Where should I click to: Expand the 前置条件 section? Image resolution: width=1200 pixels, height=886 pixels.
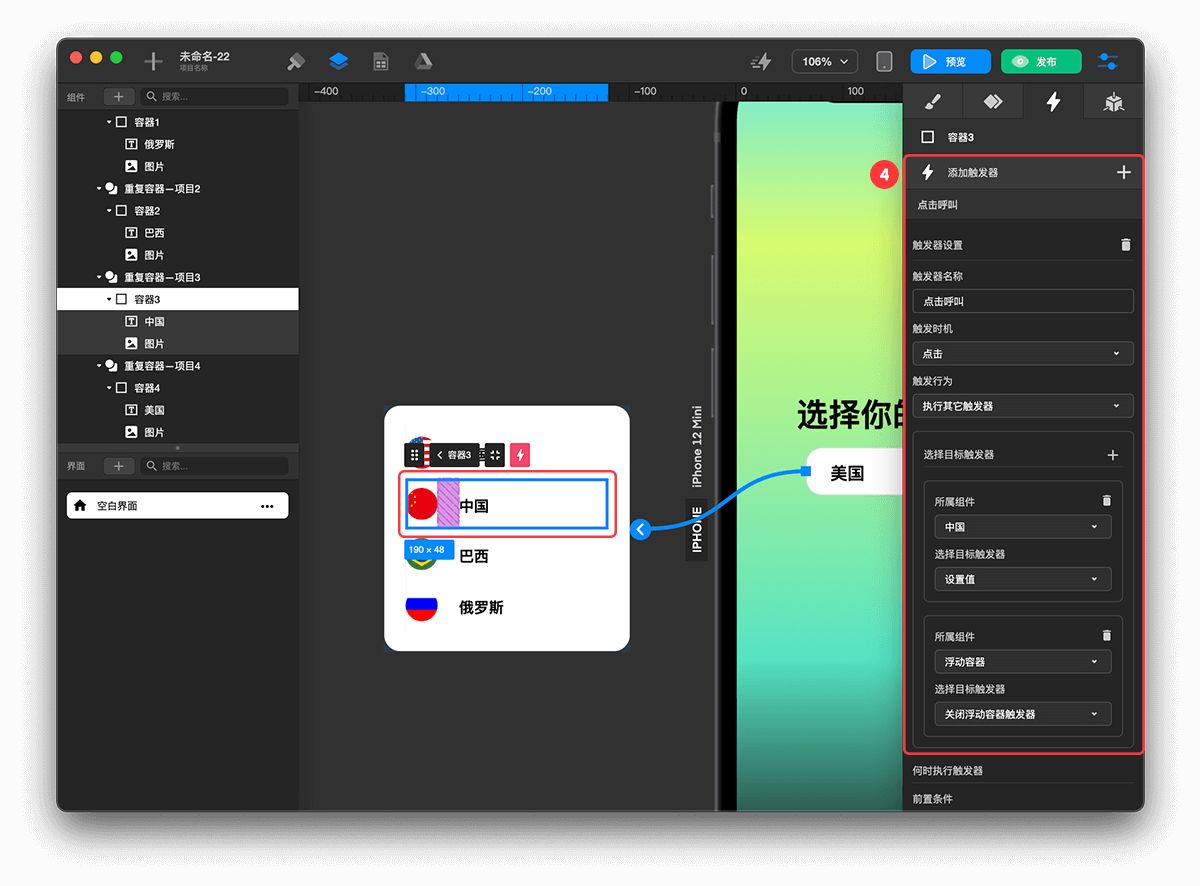1022,799
